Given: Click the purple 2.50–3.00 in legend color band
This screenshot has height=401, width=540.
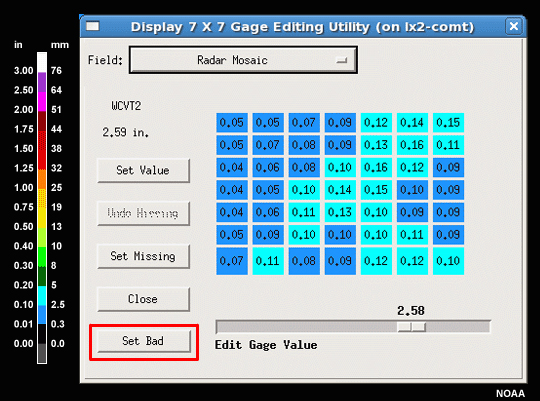Looking at the screenshot, I should (x=42, y=82).
